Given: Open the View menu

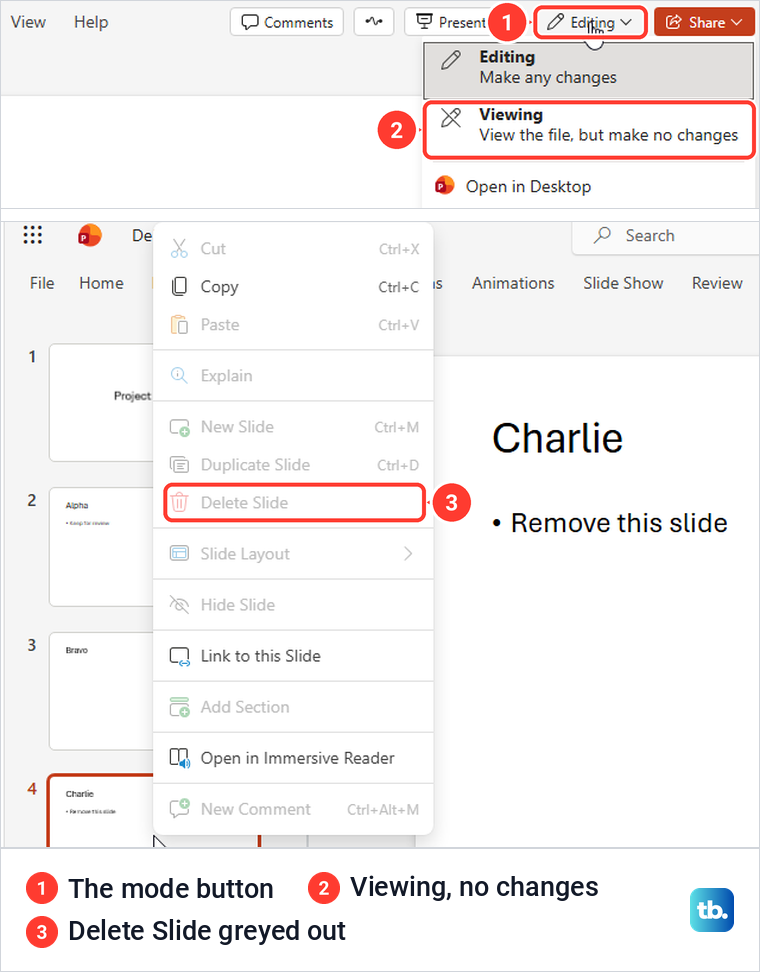Looking at the screenshot, I should coord(29,22).
